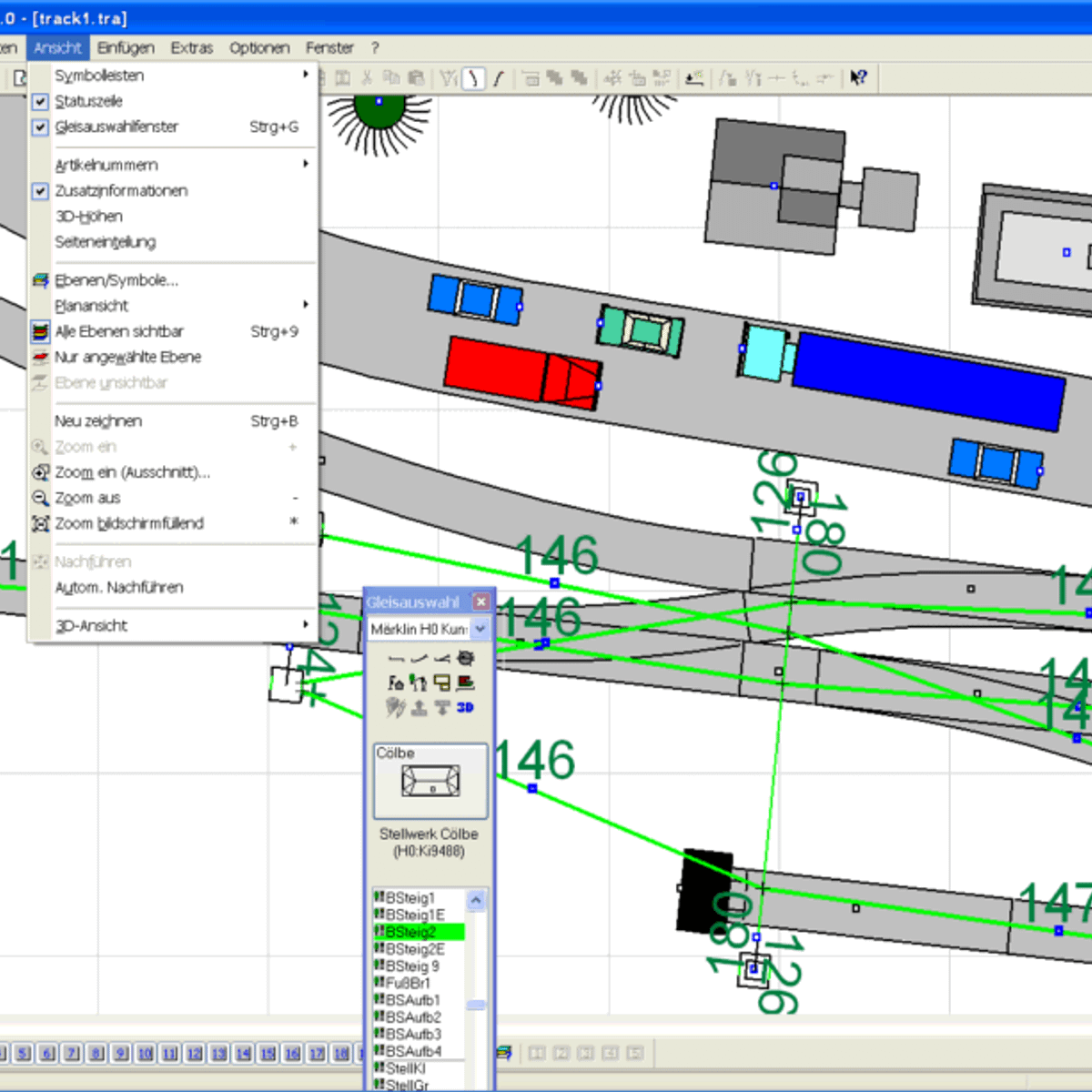1092x1092 pixels.
Task: Select the turntable icon in Gleisauswahl
Action: (x=465, y=658)
